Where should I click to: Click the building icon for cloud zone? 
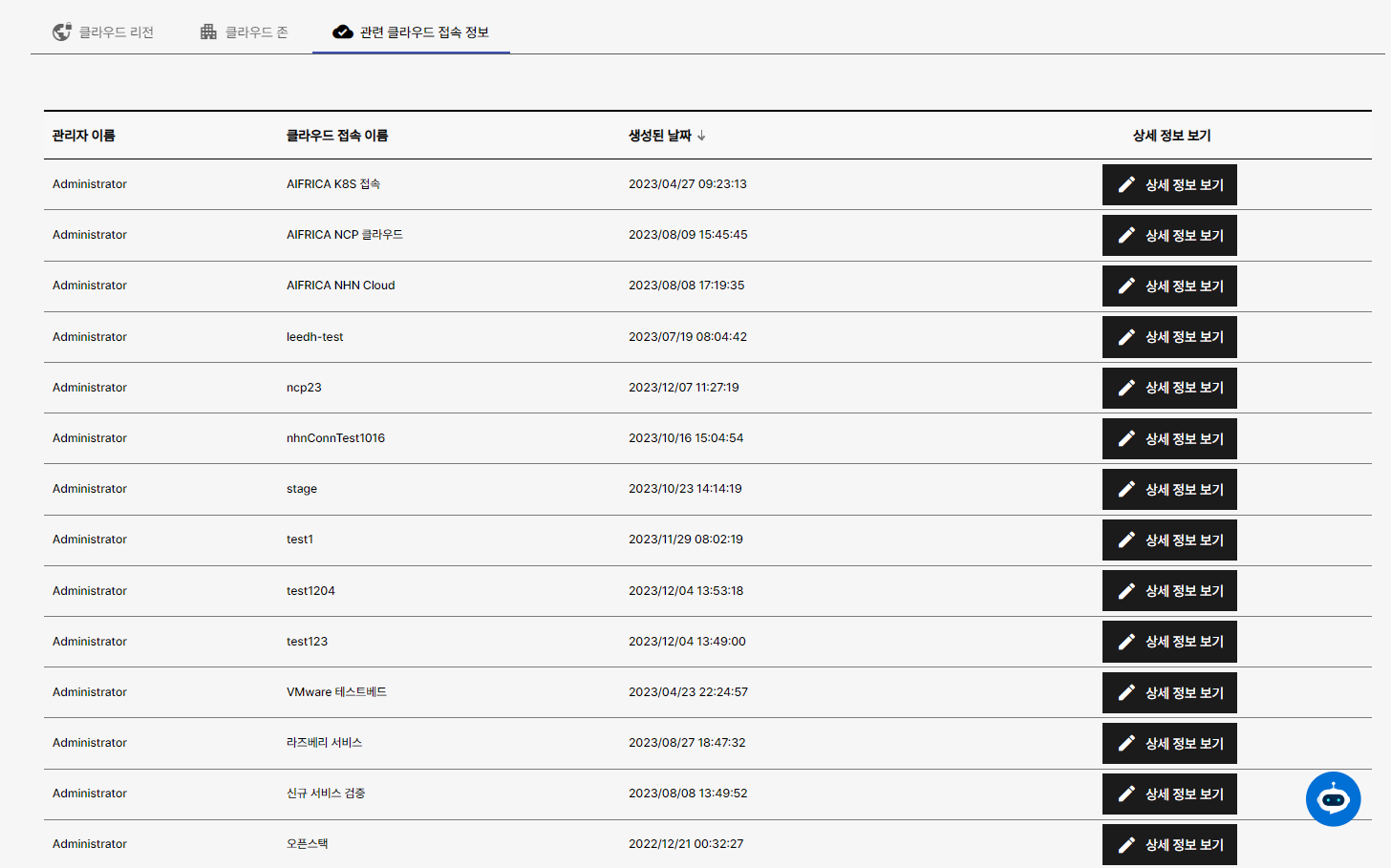[x=208, y=32]
